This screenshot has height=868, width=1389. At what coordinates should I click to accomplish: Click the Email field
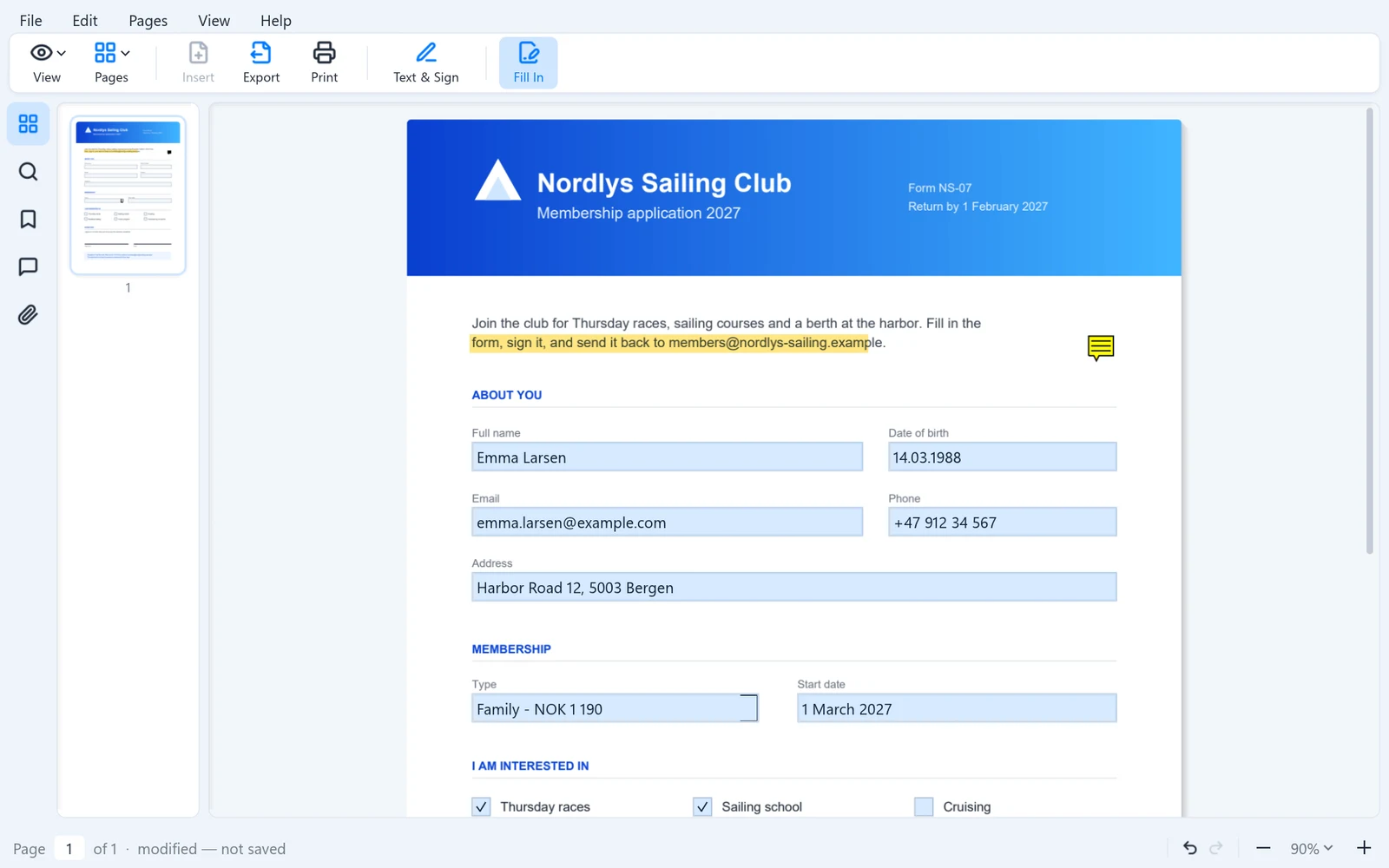click(667, 523)
